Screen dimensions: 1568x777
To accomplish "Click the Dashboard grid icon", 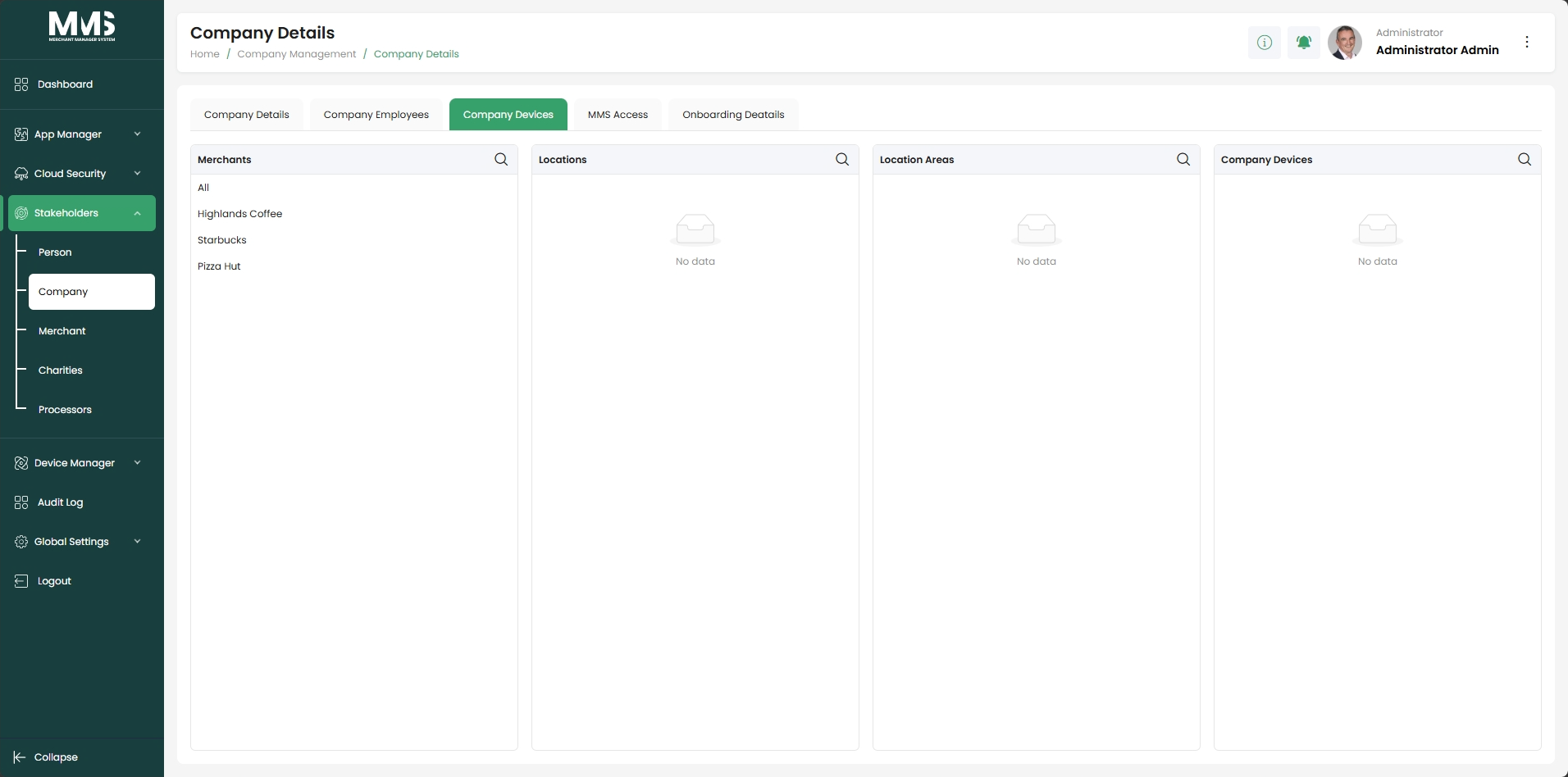I will click(21, 84).
